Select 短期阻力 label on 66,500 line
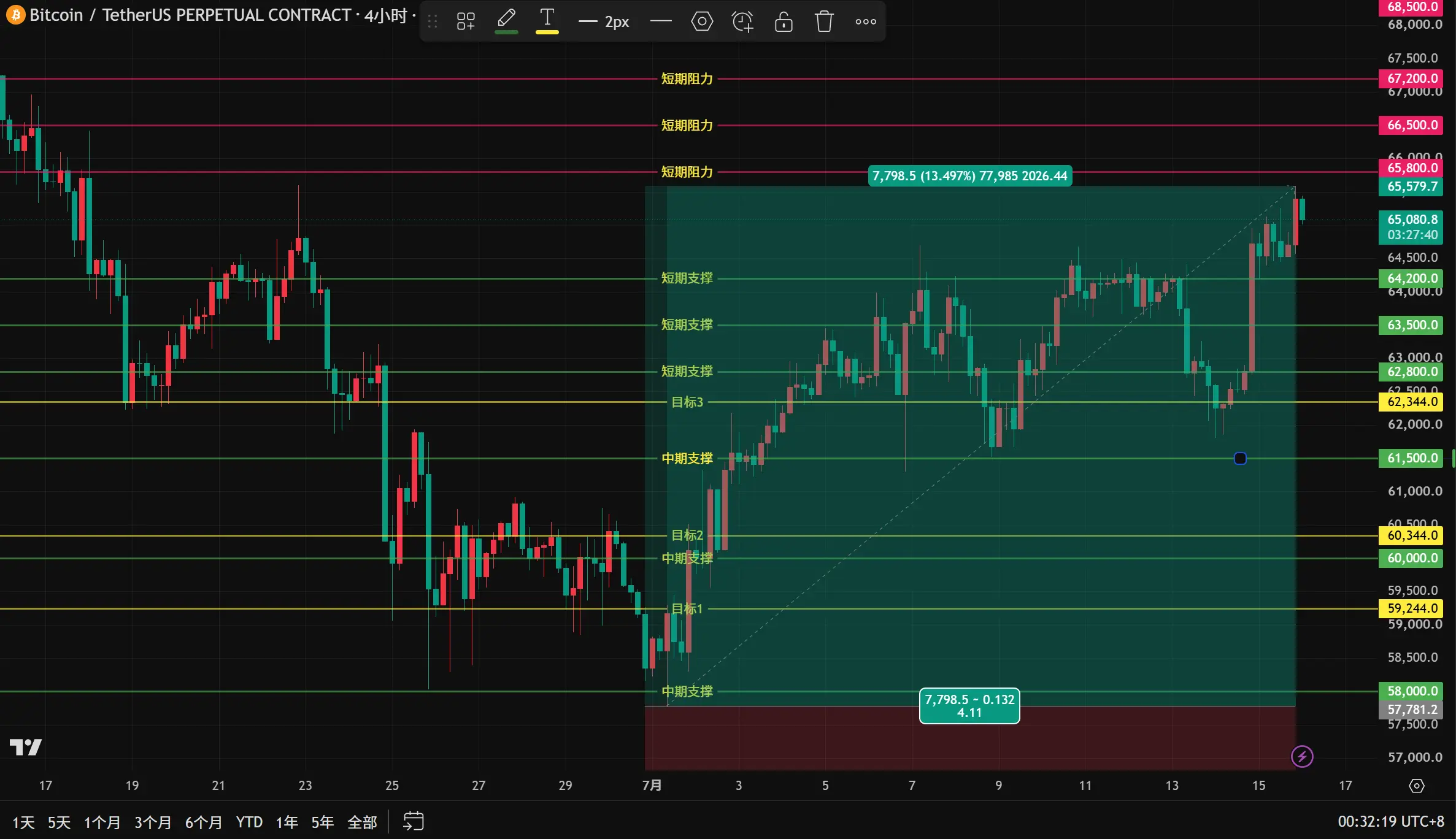This screenshot has width=1456, height=839. coord(687,126)
